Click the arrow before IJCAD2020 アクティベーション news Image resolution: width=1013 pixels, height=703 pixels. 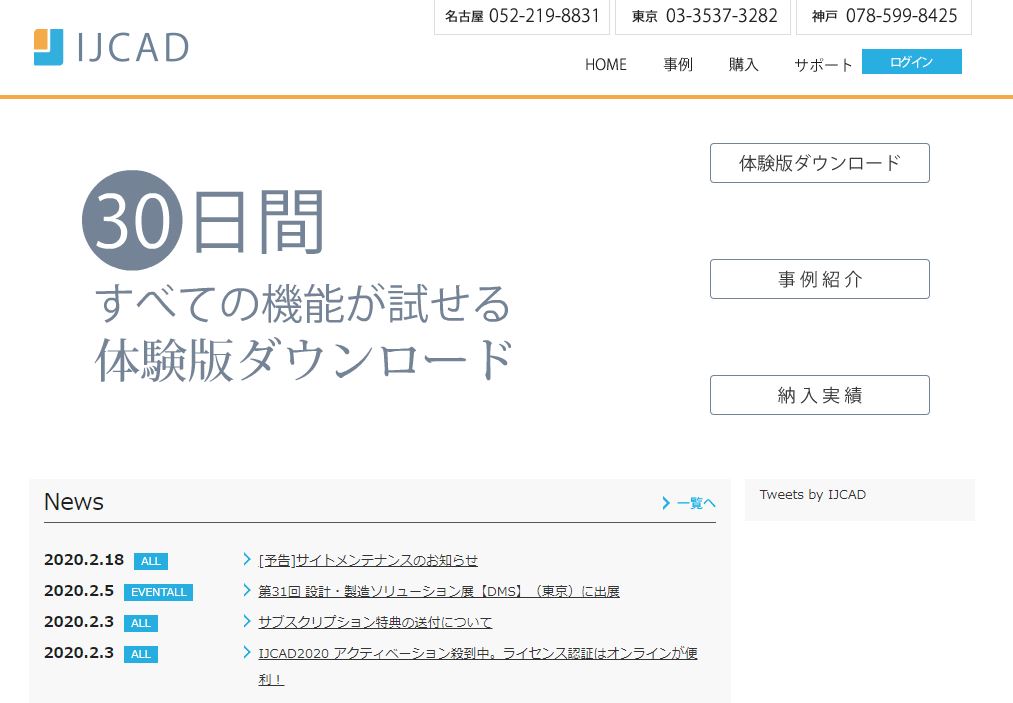pyautogui.click(x=247, y=652)
